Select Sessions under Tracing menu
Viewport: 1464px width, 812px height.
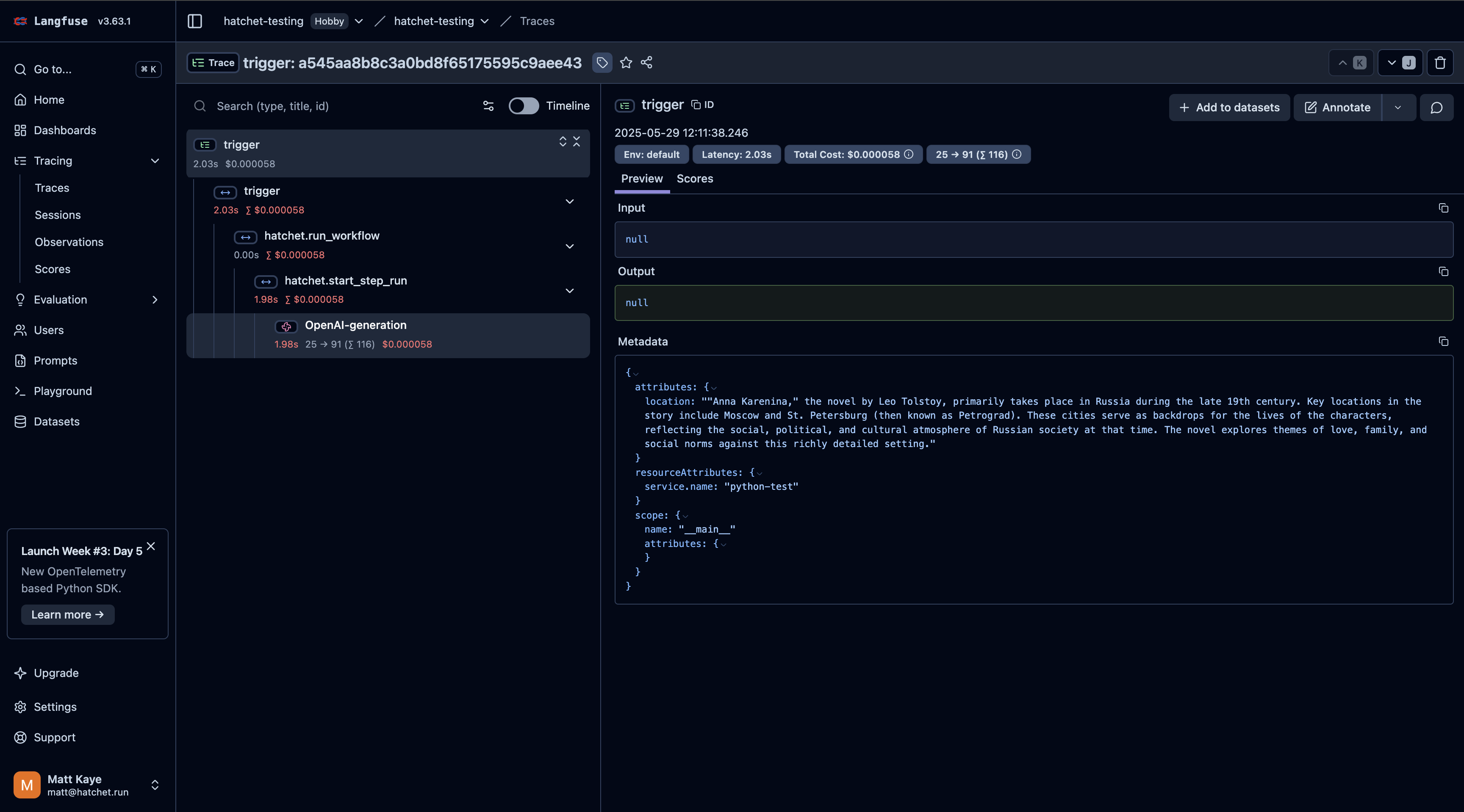point(58,215)
